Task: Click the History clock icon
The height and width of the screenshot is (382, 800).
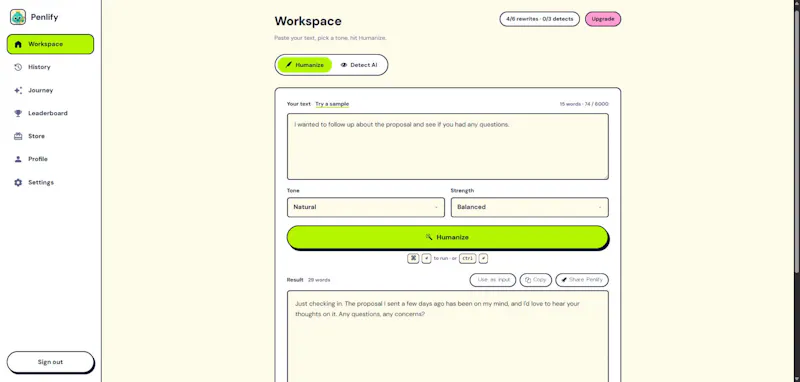Action: 18,67
